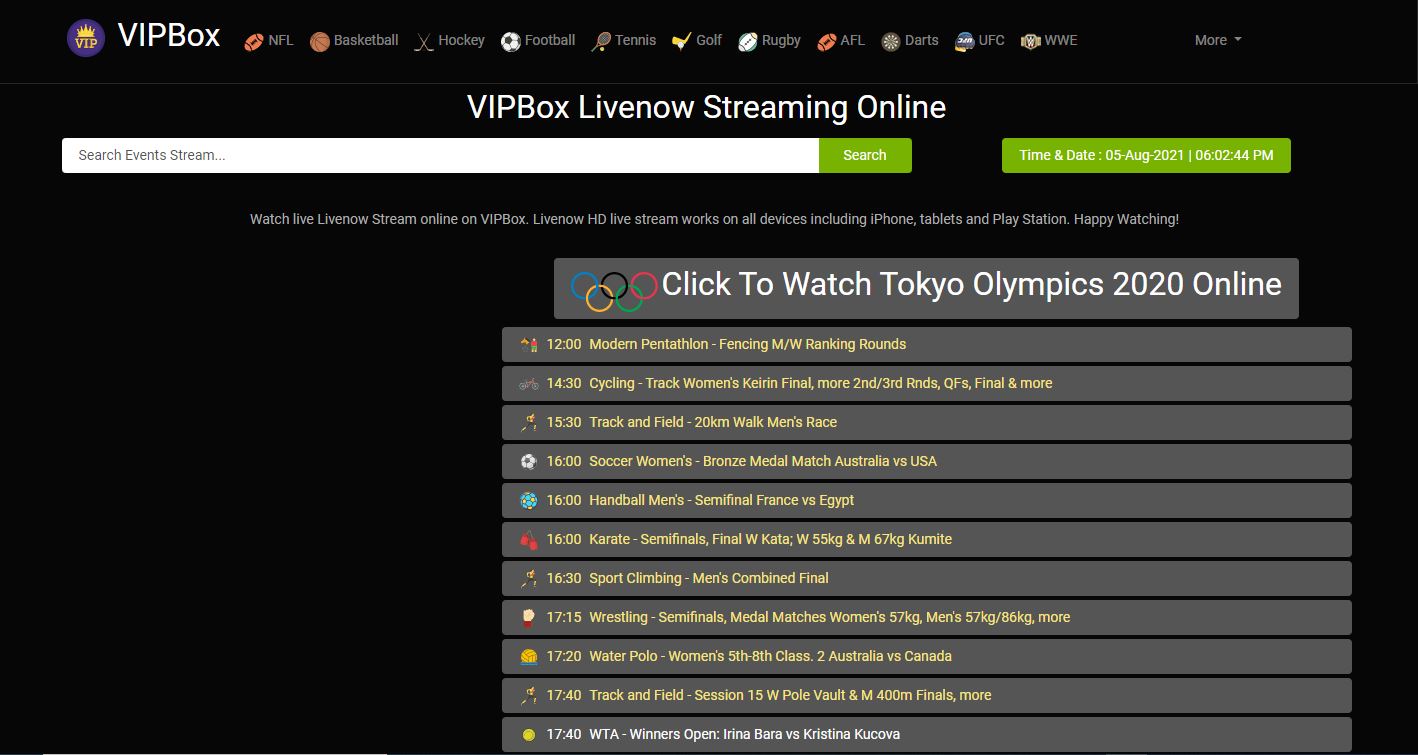
Task: Click the AFL ball icon
Action: click(826, 42)
